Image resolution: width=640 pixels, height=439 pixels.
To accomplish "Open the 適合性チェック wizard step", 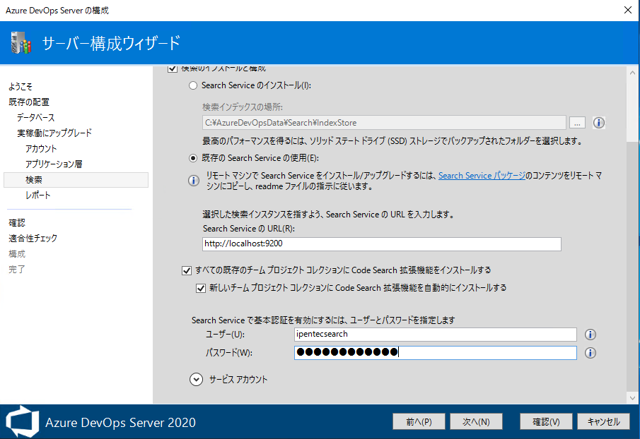I will pos(33,238).
